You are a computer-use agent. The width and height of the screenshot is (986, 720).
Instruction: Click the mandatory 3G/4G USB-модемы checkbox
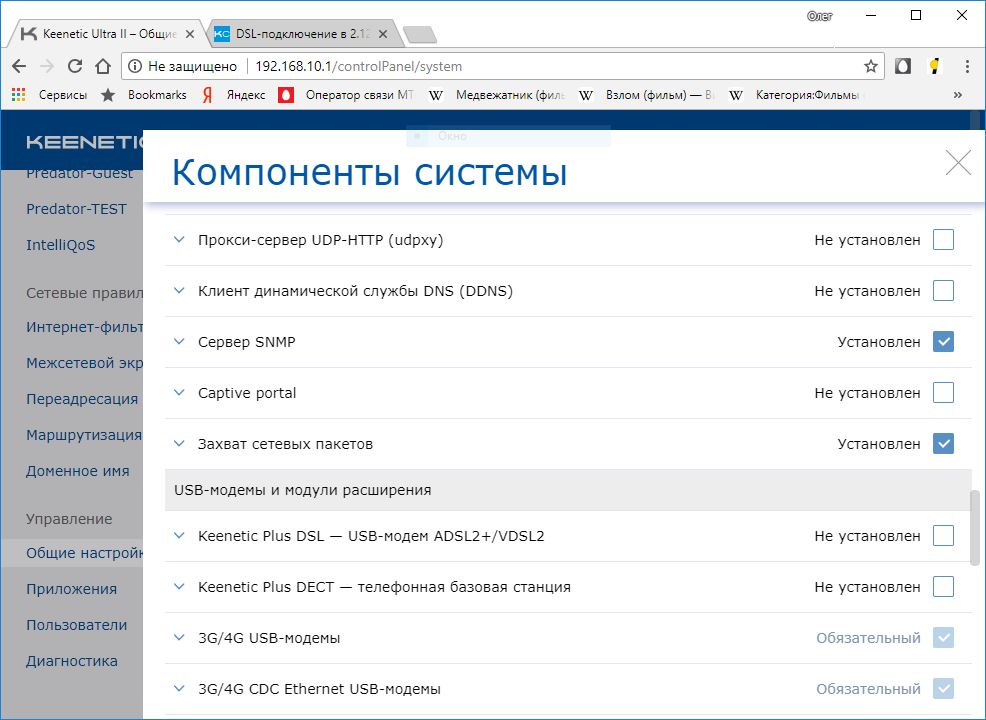(943, 638)
